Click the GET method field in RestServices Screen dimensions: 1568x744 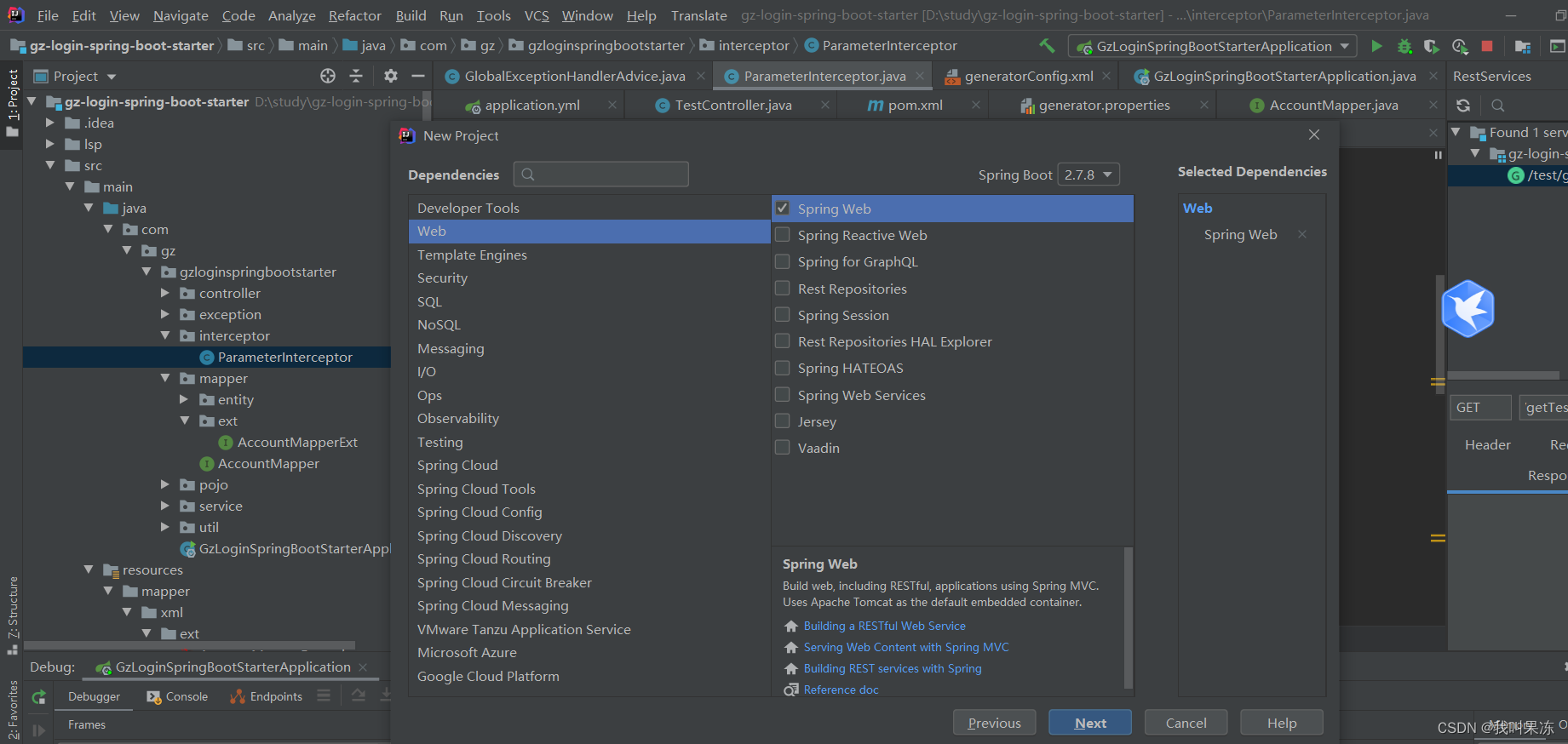point(1480,407)
